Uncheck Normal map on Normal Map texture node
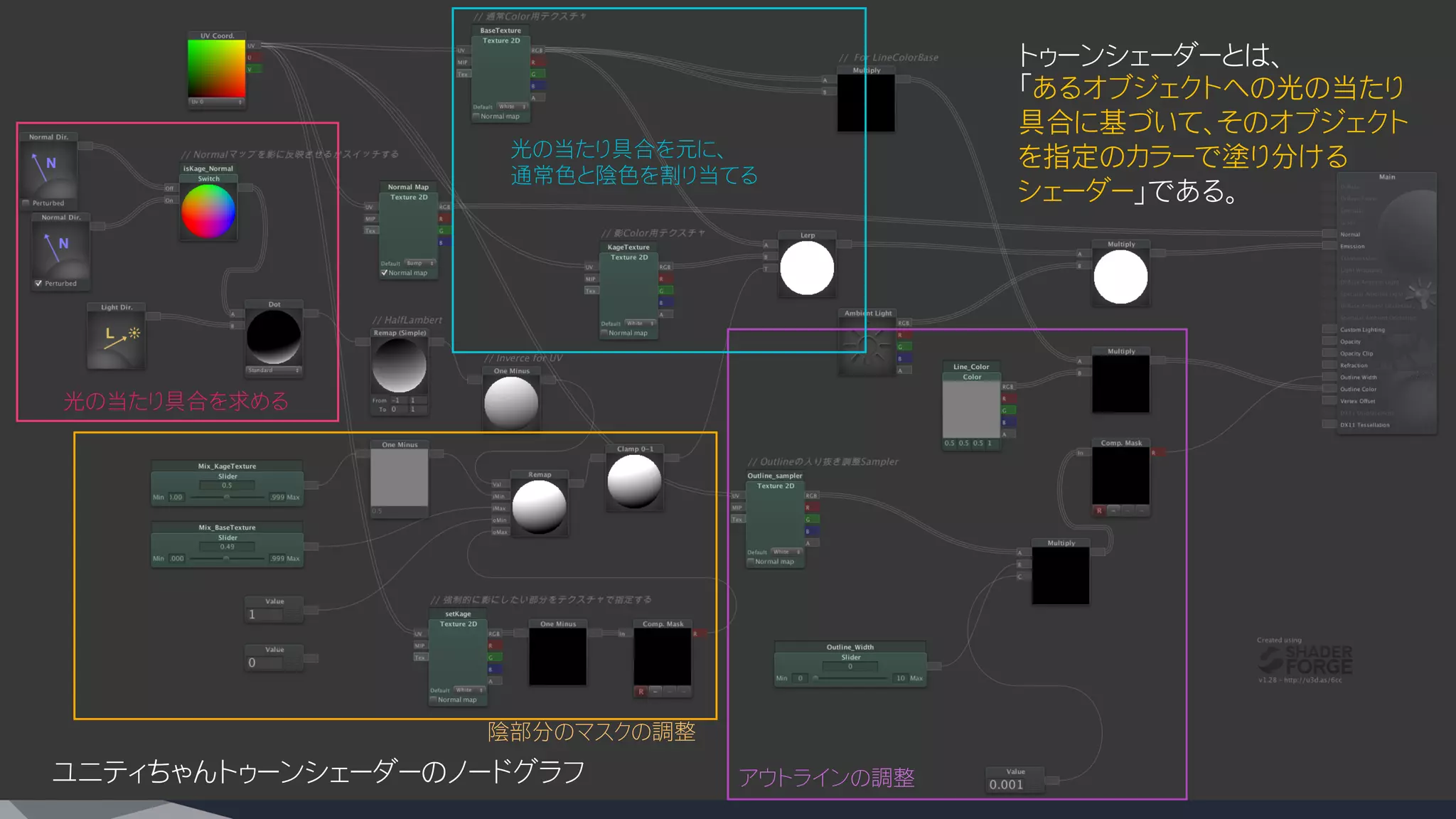1456x819 pixels. coord(385,273)
